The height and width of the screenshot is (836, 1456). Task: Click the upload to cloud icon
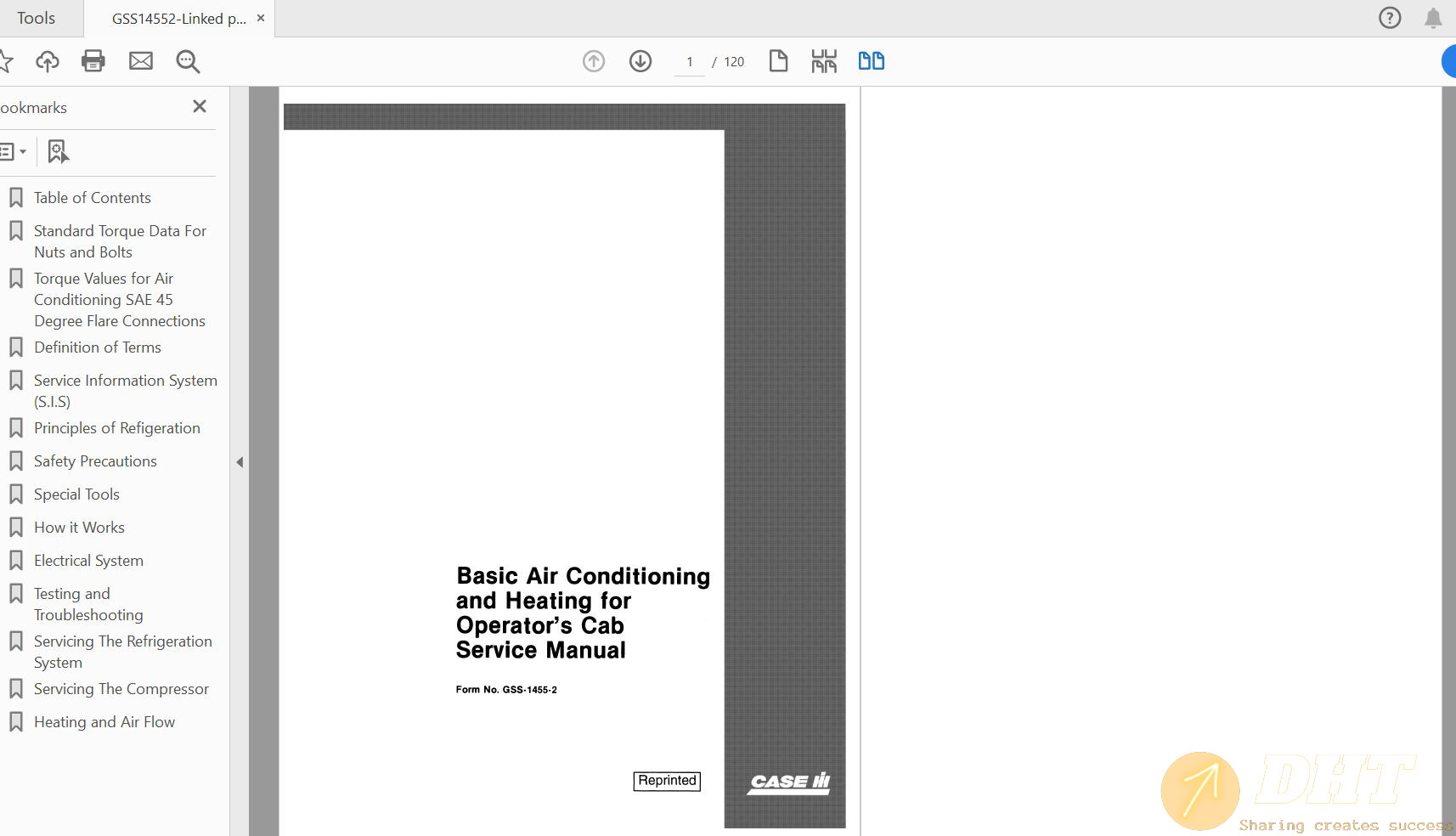click(x=48, y=61)
